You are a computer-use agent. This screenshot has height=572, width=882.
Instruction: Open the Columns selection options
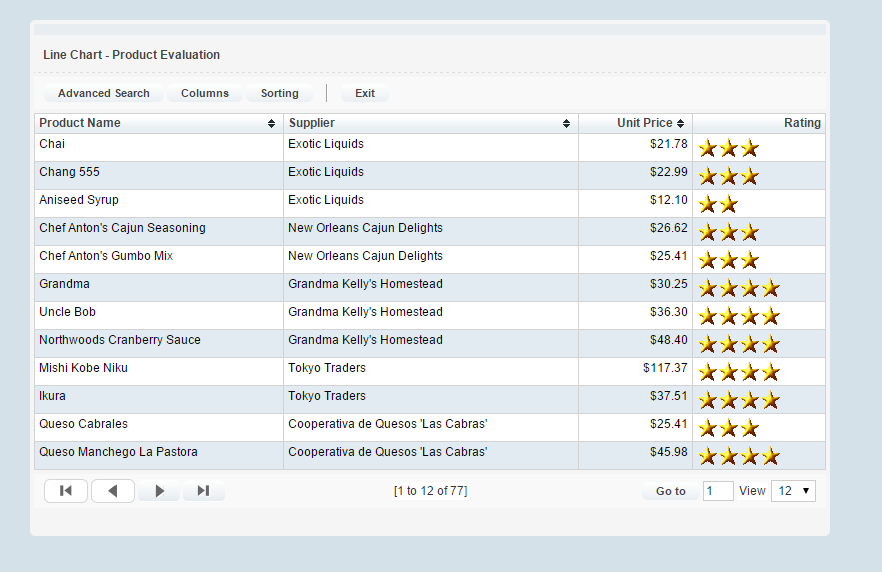[205, 93]
